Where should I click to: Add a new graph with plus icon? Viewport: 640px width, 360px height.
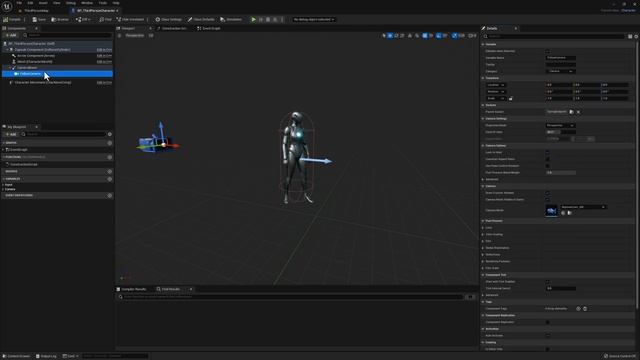point(109,143)
